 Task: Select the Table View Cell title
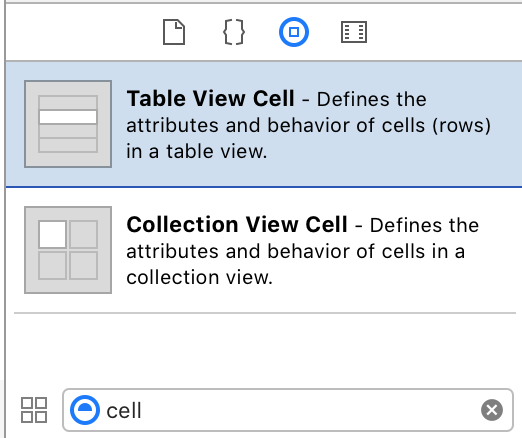(210, 99)
